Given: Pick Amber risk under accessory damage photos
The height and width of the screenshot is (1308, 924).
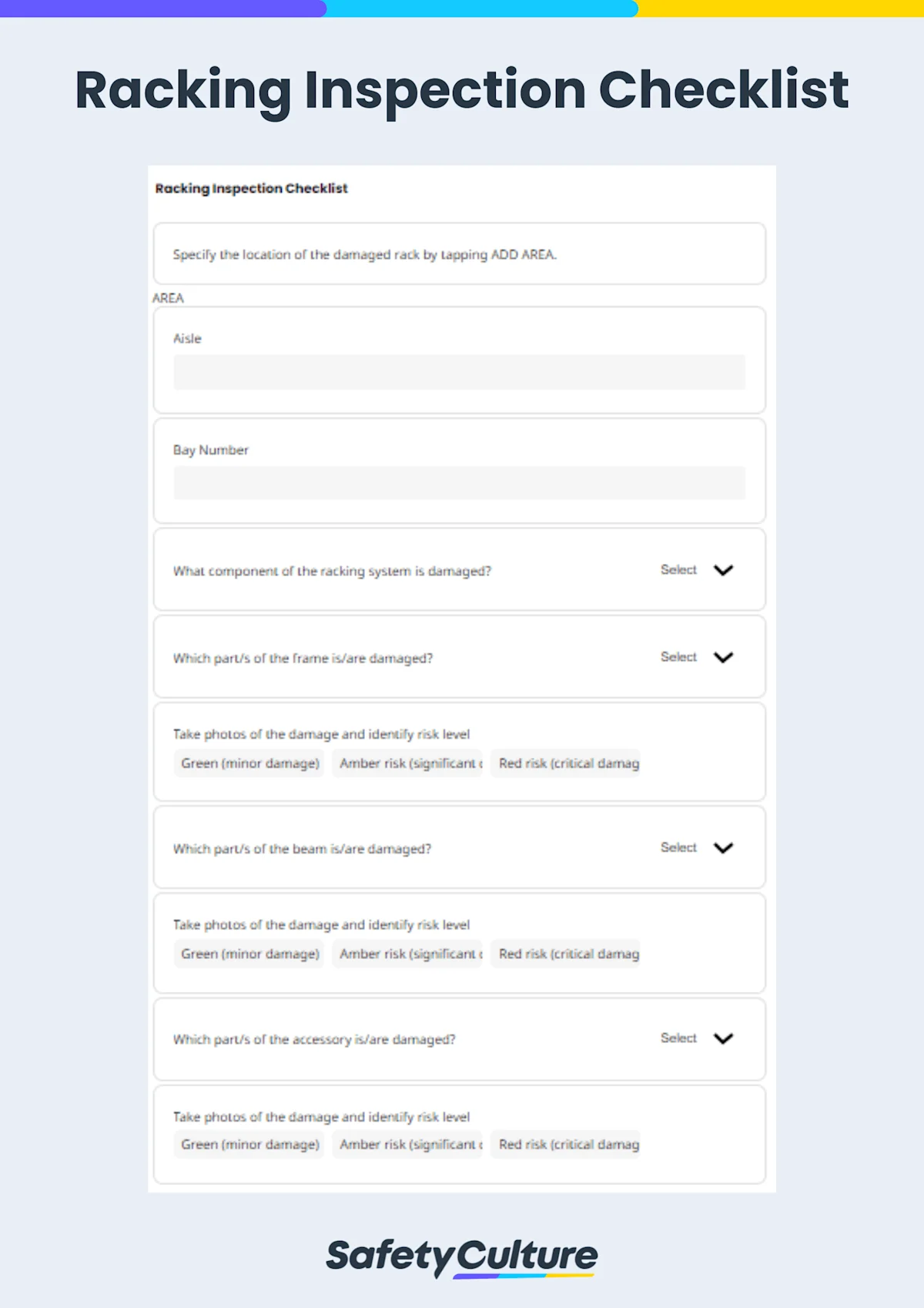Looking at the screenshot, I should 407,1145.
